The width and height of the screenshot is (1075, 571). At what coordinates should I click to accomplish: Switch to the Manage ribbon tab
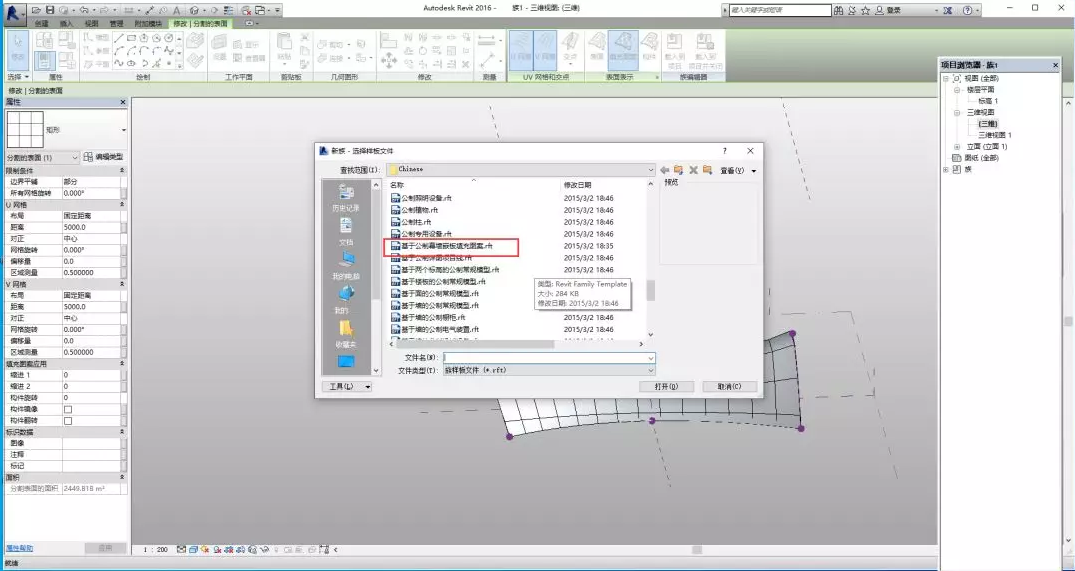tap(117, 23)
